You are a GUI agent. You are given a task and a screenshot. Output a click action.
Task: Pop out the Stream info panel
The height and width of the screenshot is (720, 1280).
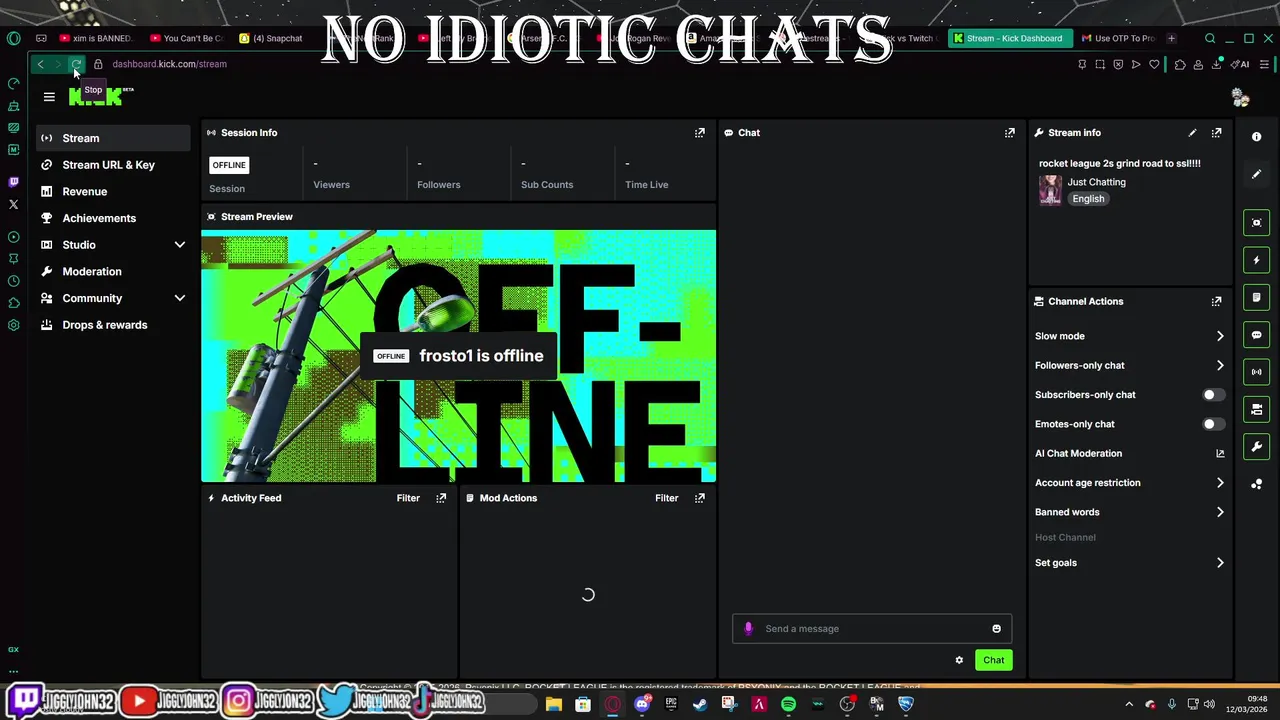click(1217, 132)
